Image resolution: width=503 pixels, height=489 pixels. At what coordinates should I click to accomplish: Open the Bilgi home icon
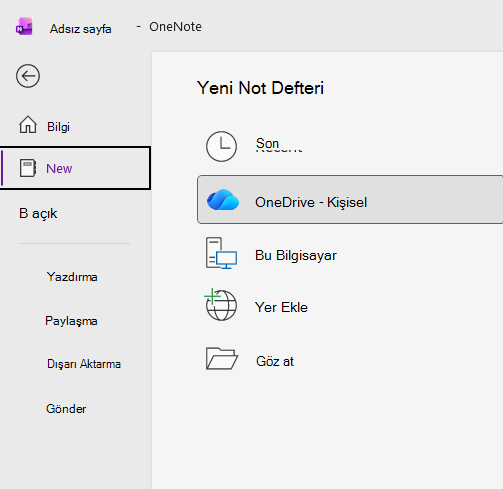pyautogui.click(x=28, y=125)
